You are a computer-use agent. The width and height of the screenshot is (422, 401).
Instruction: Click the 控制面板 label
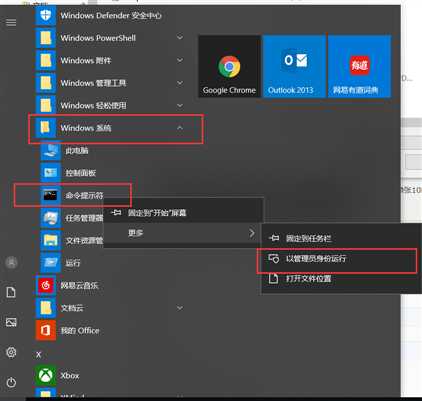click(x=81, y=173)
